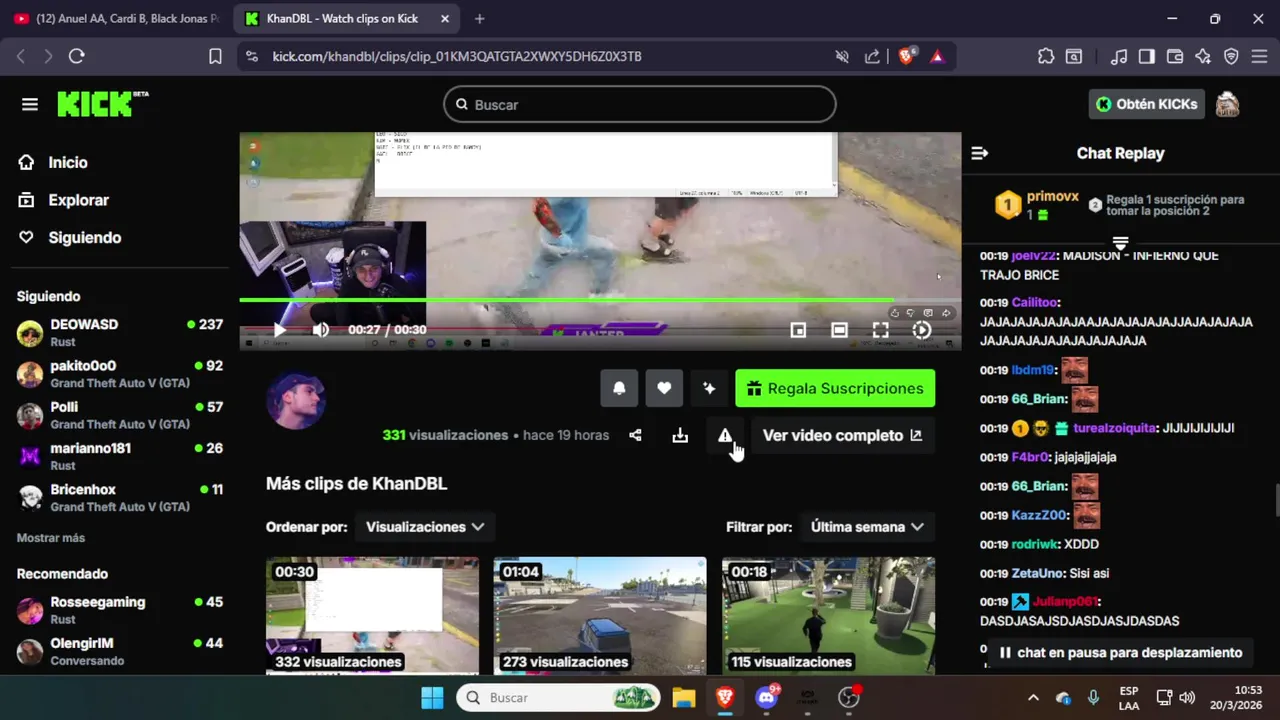Viewport: 1280px width, 720px height.
Task: Open Brave Shields lion icon
Action: 906,56
